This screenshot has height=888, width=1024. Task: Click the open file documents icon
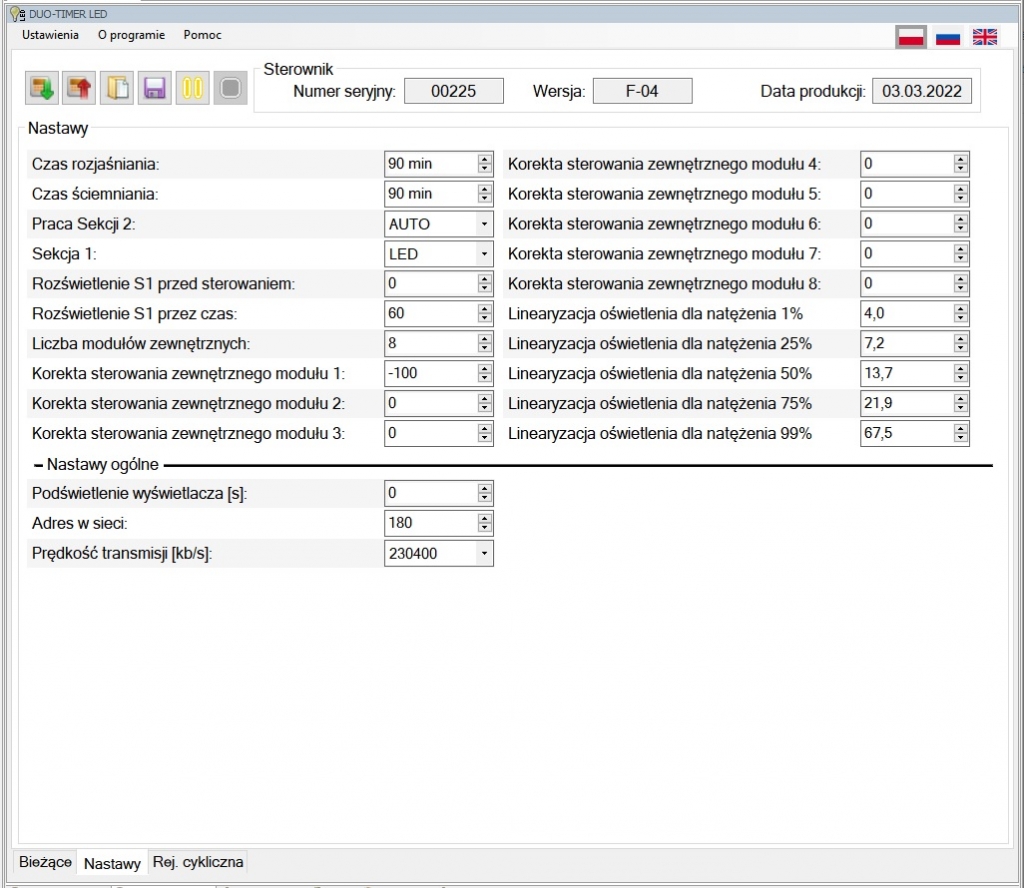pos(117,88)
